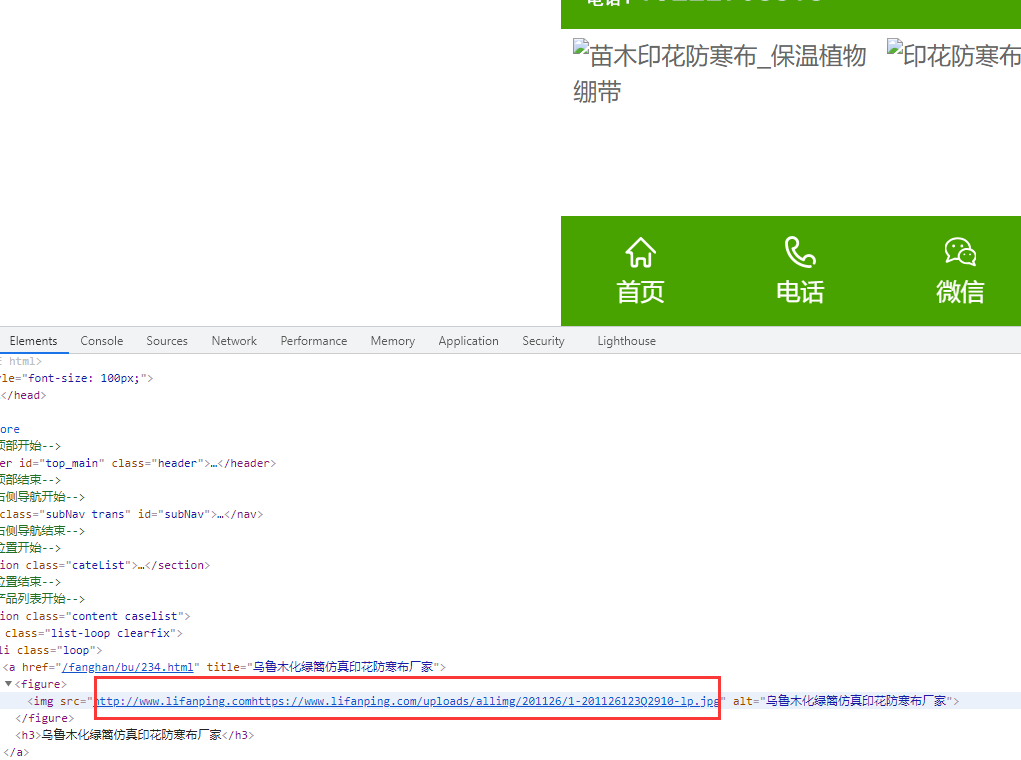Open the Lighthouse tab
This screenshot has width=1021, height=760.
tap(626, 341)
